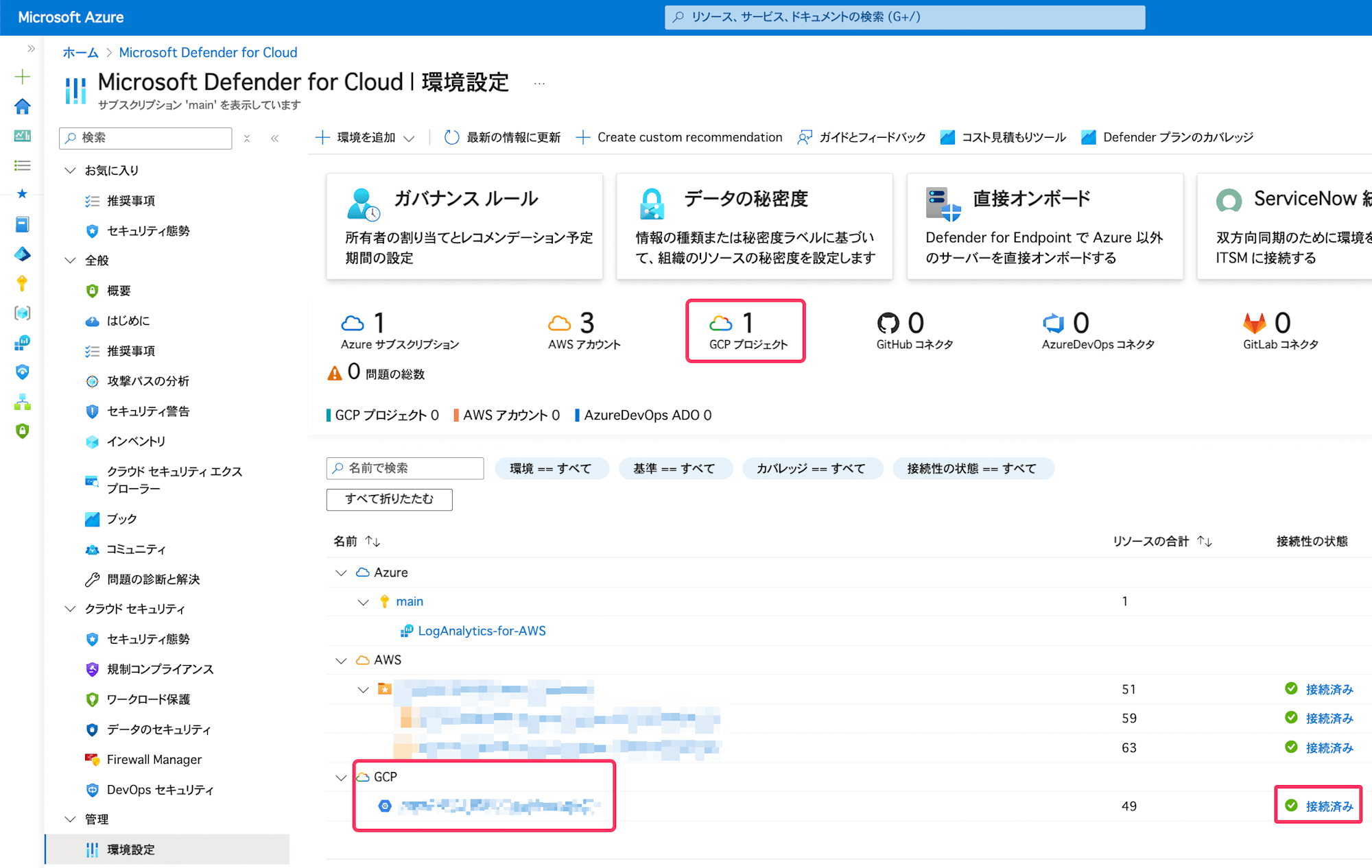Click the AzureDevOps コネクタ tile

(1098, 330)
